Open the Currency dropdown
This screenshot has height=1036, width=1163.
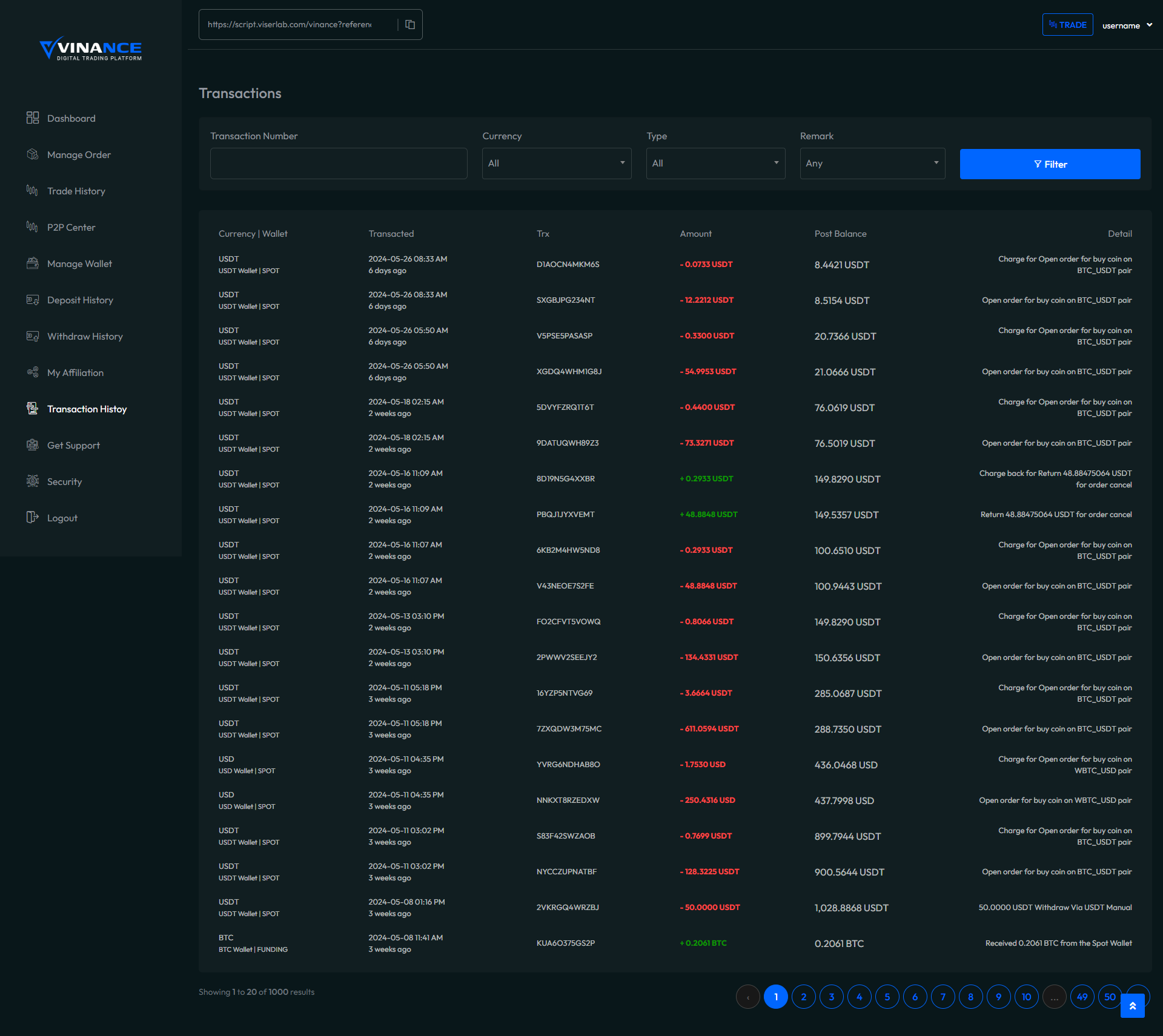556,163
